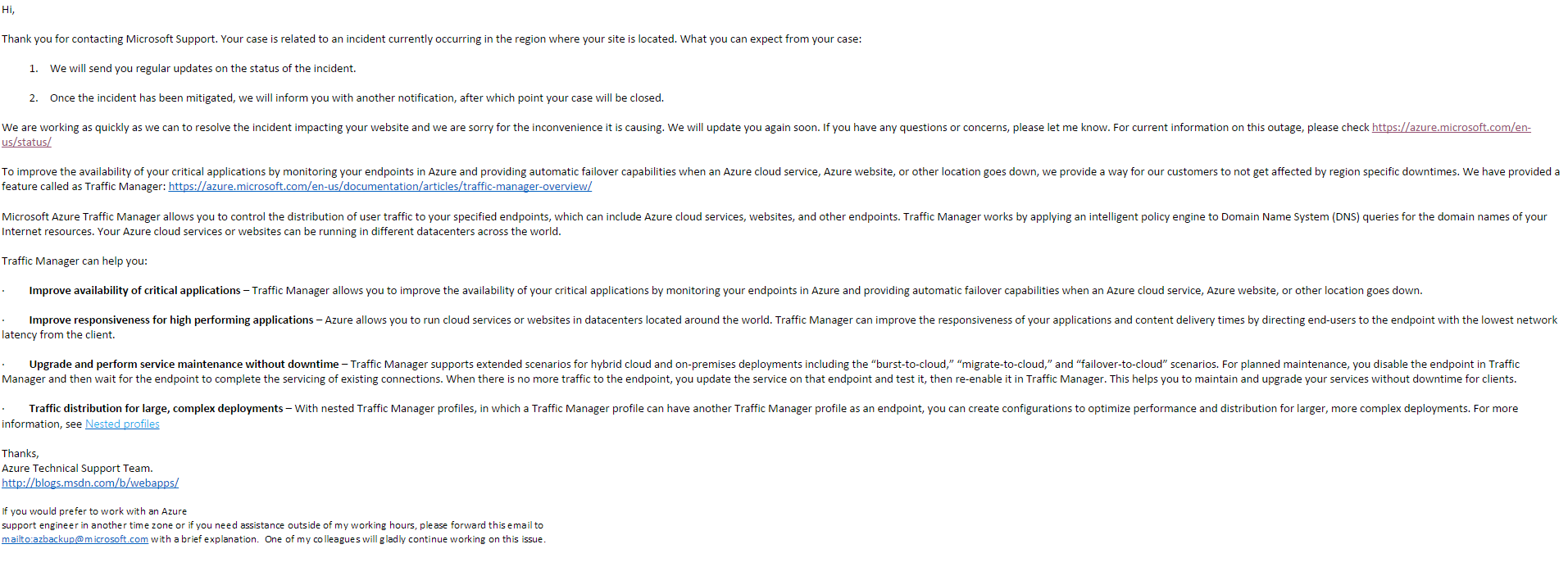
Task: Click the "Traffic Manager can help you:" line
Action: coord(75,261)
